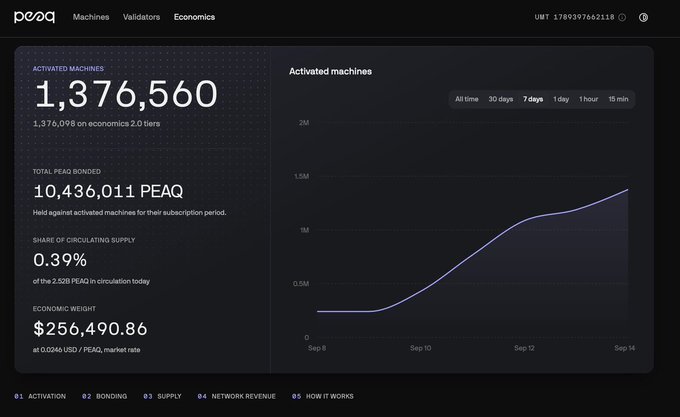Click the UMT info icon

coord(622,17)
